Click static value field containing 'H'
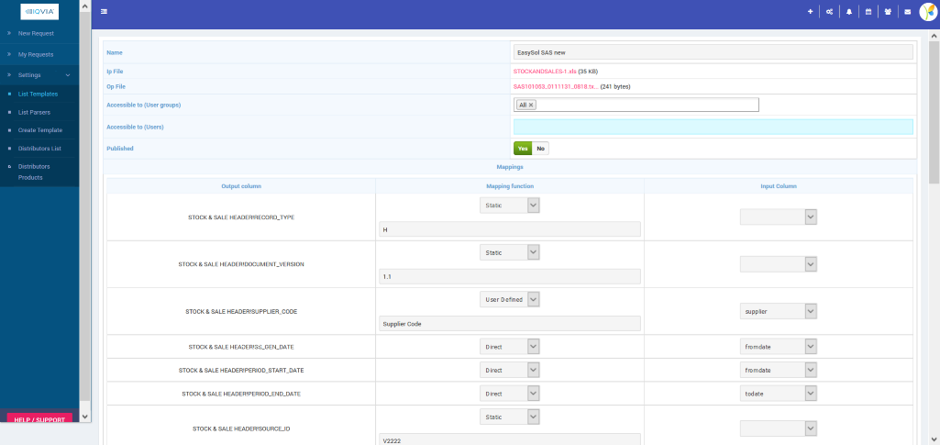The width and height of the screenshot is (940, 445). tap(510, 229)
